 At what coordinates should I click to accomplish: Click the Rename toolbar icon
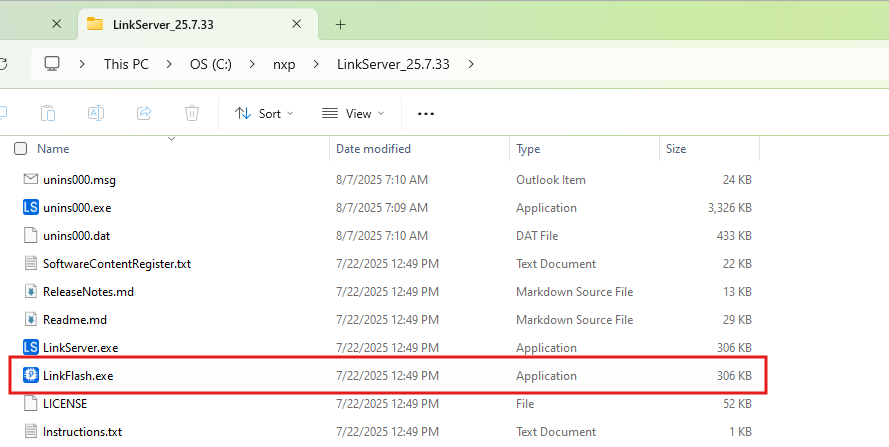[x=96, y=113]
